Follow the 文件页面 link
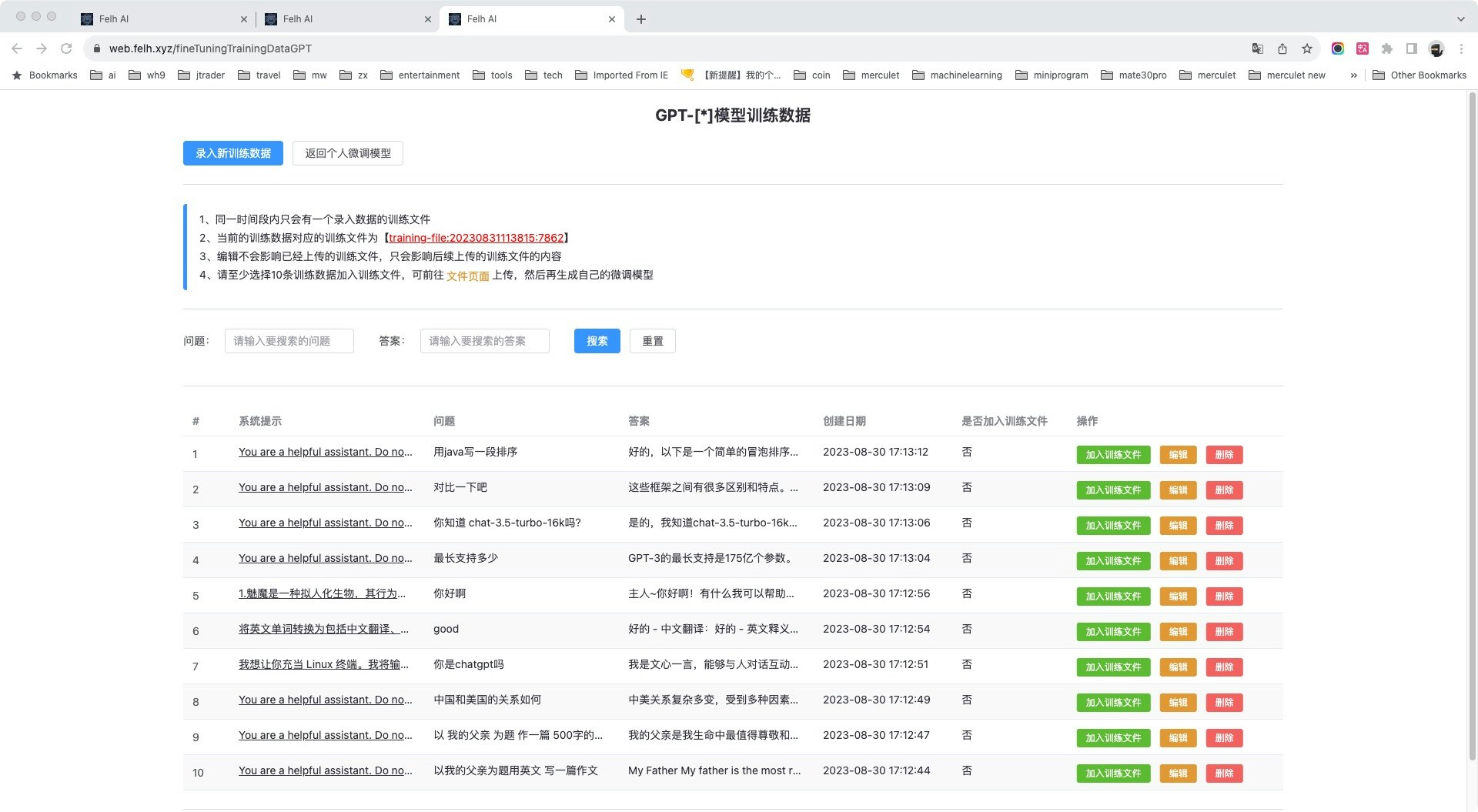 (468, 276)
